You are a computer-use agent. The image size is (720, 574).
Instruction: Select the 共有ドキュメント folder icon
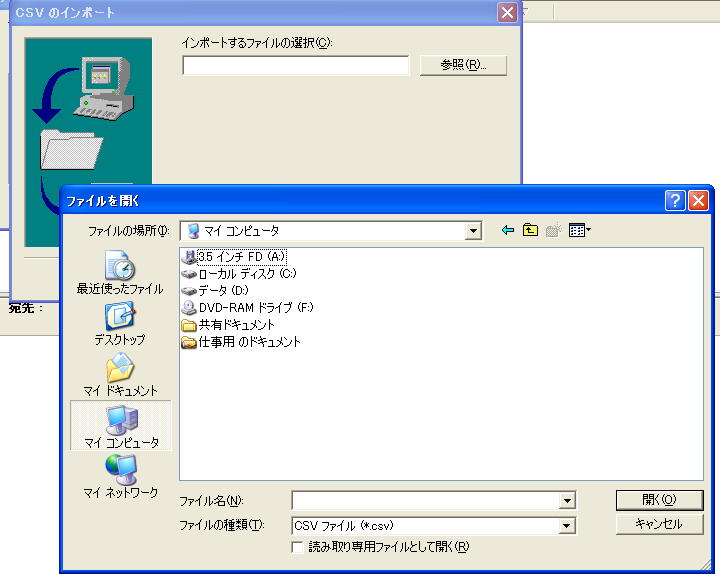point(189,325)
